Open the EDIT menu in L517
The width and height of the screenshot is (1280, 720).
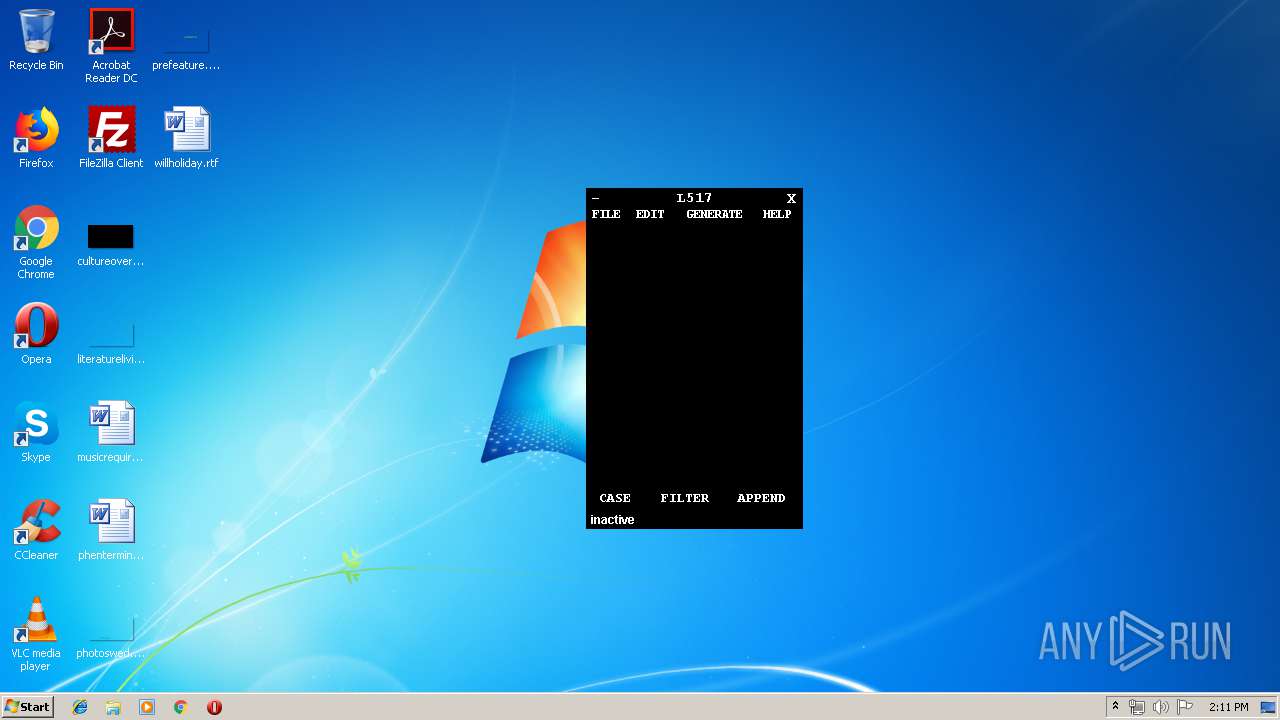650,214
